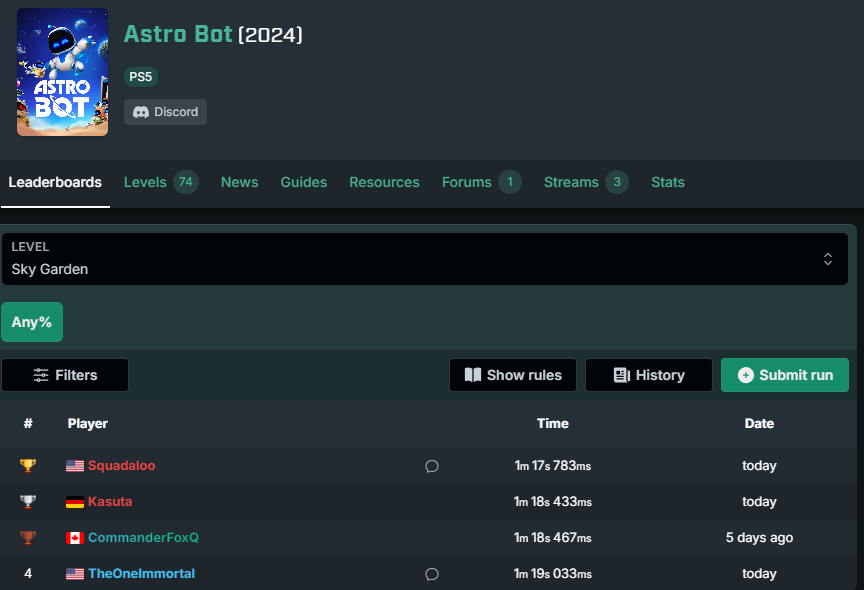The width and height of the screenshot is (864, 590).
Task: Click the 'today' date in TheOneImmortal's row
Action: pos(759,573)
